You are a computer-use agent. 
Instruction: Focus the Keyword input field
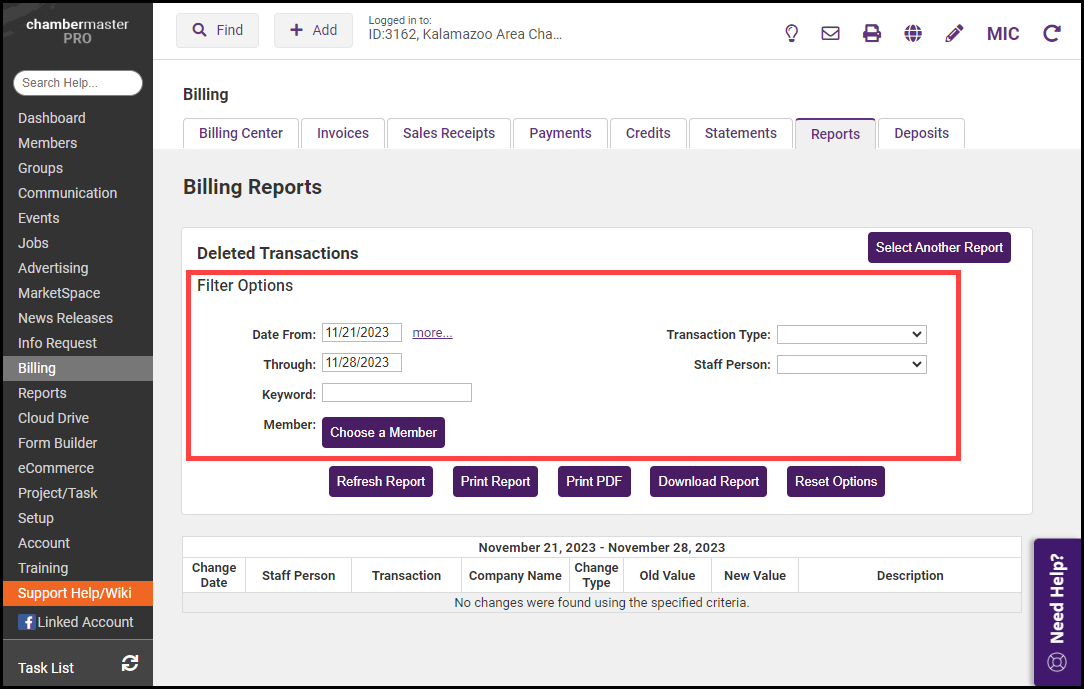396,393
